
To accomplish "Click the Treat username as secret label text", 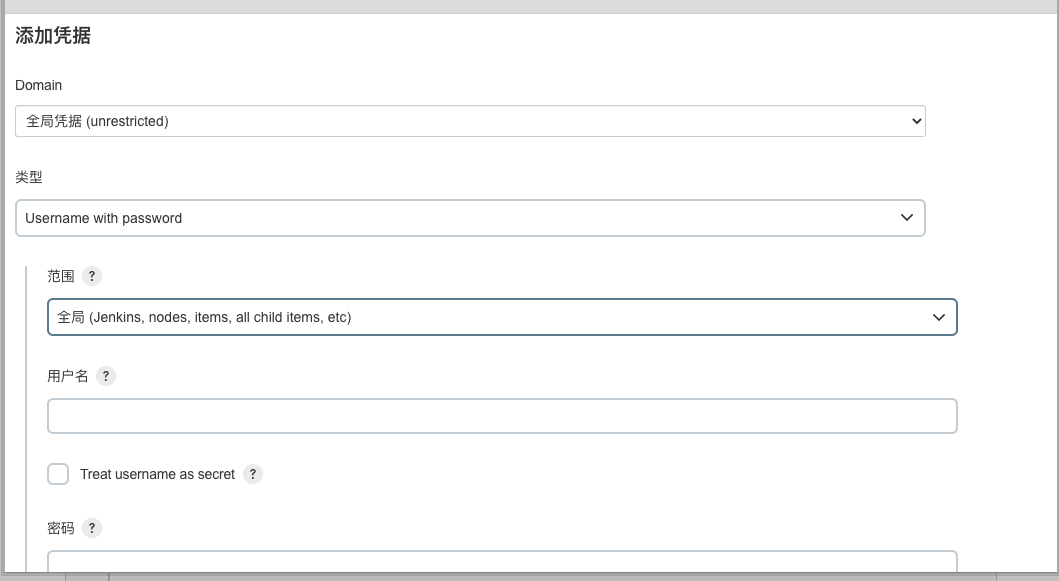I will tap(157, 474).
